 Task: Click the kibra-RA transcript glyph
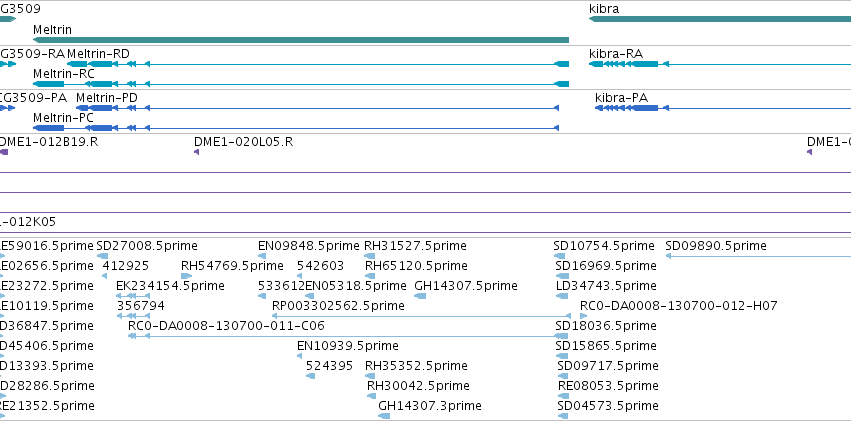coord(720,64)
